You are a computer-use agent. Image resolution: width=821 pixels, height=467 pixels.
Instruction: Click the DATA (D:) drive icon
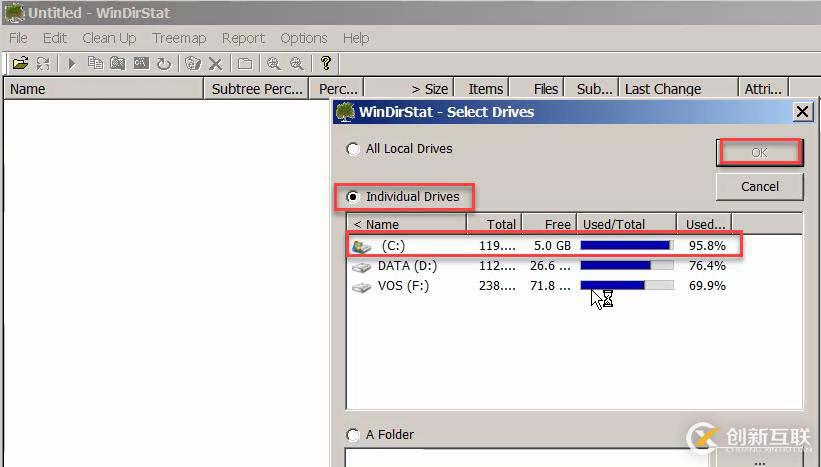(361, 267)
